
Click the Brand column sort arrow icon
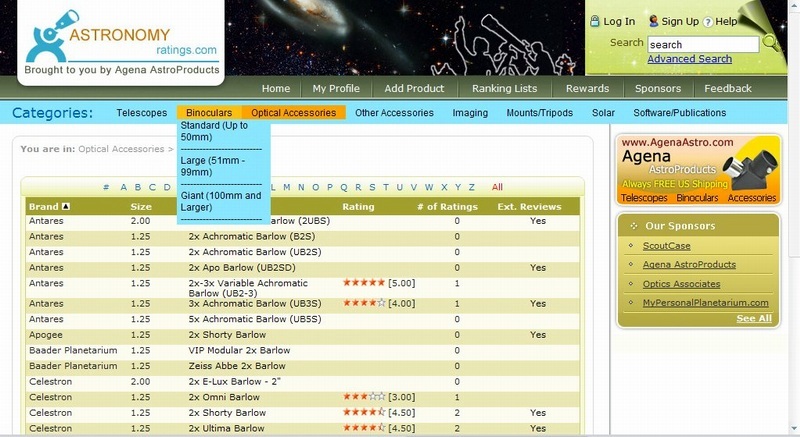tap(65, 207)
